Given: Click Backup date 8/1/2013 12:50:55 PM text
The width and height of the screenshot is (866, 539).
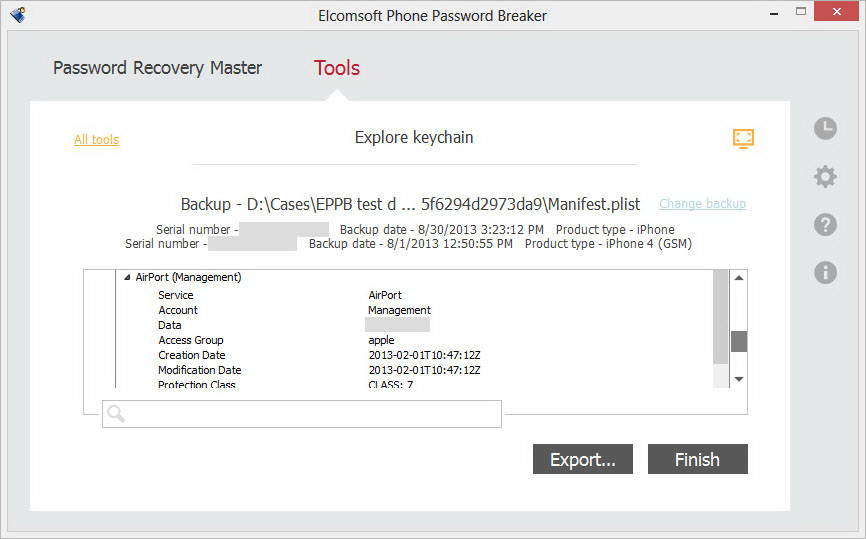Looking at the screenshot, I should click(x=411, y=244).
